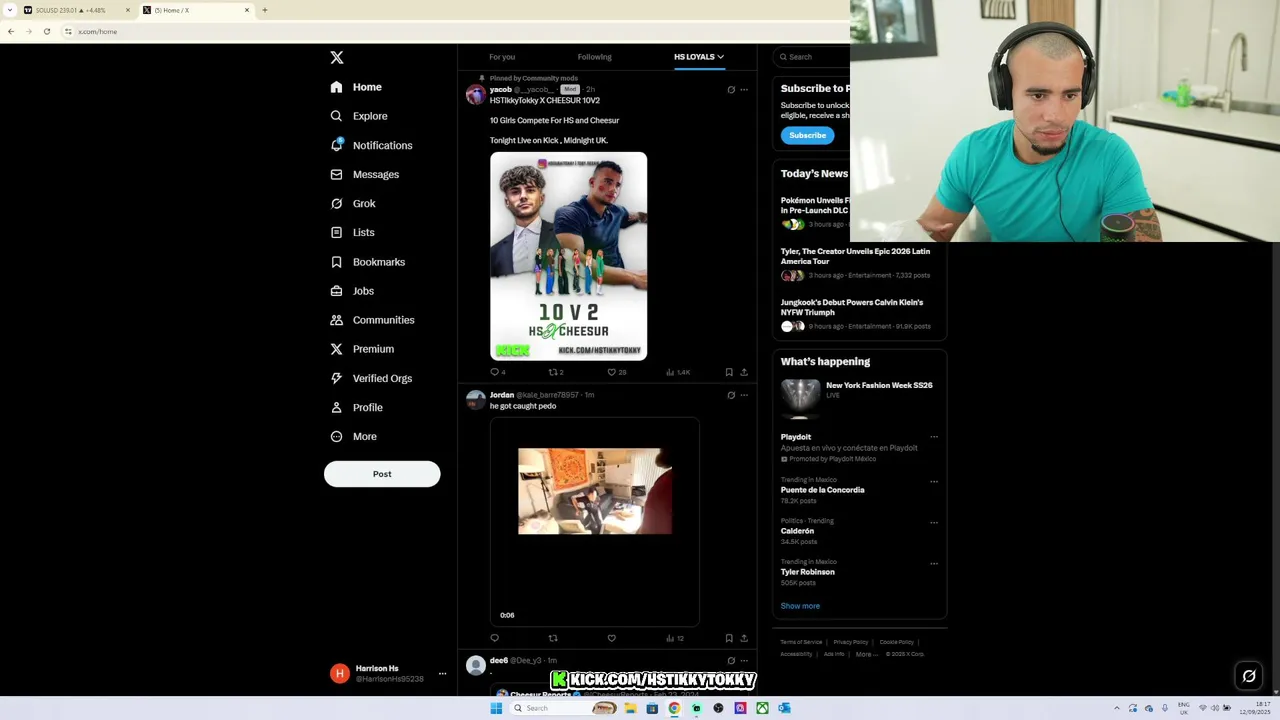Open the Windows Start menu

496,708
